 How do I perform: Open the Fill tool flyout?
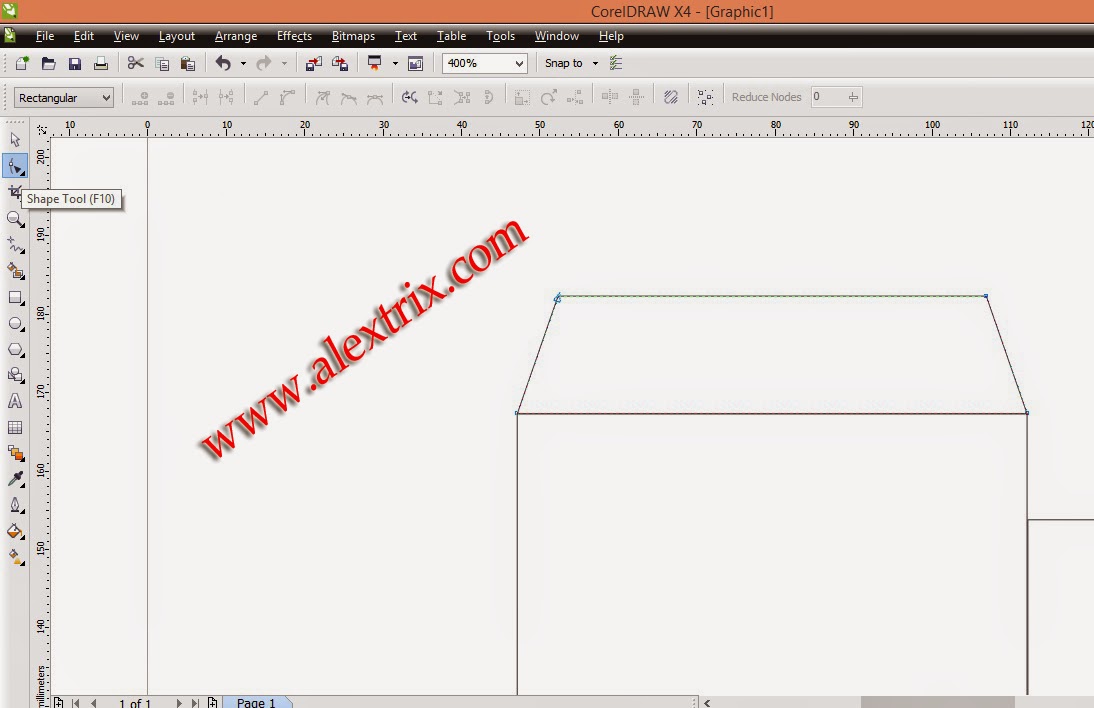tap(15, 532)
